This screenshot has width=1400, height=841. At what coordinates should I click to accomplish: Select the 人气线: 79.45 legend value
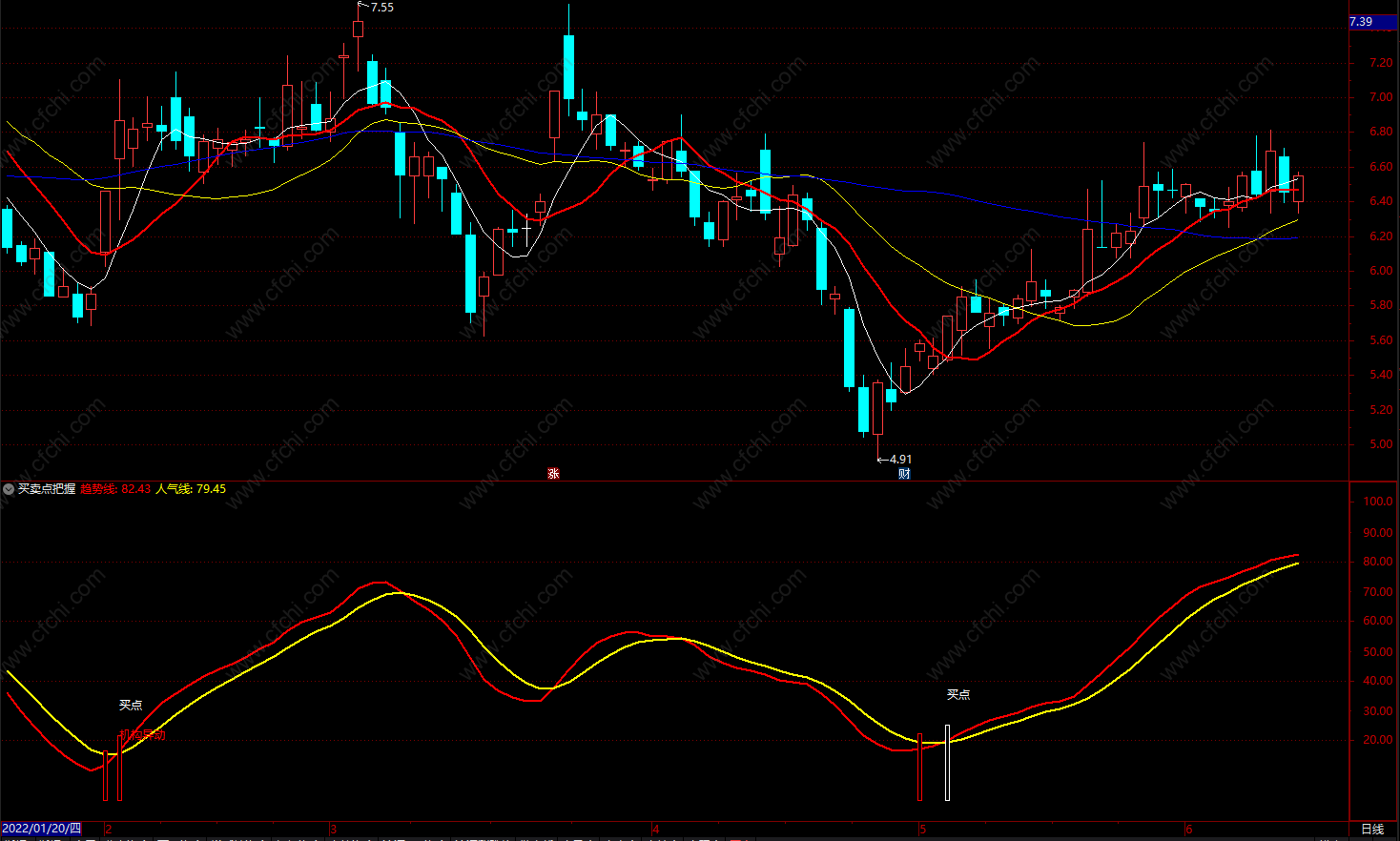pyautogui.click(x=191, y=489)
